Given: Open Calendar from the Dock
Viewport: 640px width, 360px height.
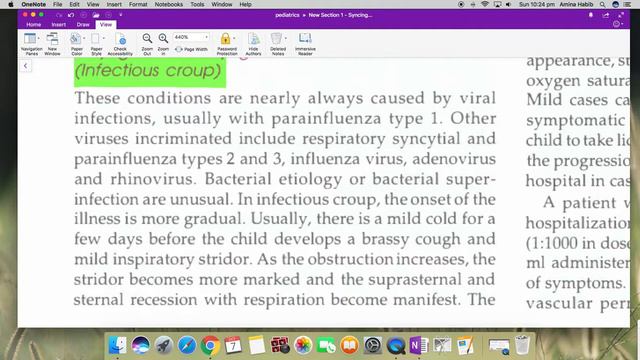Looking at the screenshot, I should point(233,345).
